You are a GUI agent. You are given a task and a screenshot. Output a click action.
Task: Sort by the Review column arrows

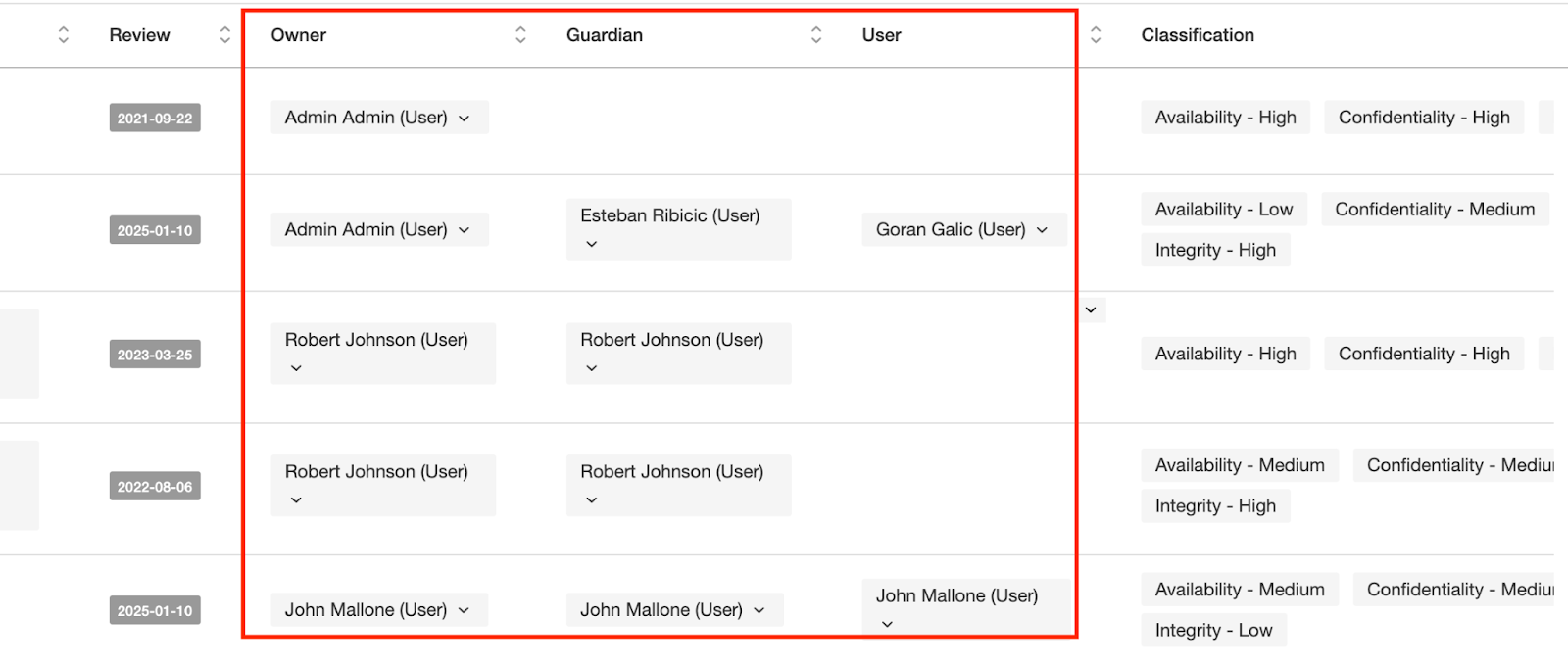coord(224,35)
